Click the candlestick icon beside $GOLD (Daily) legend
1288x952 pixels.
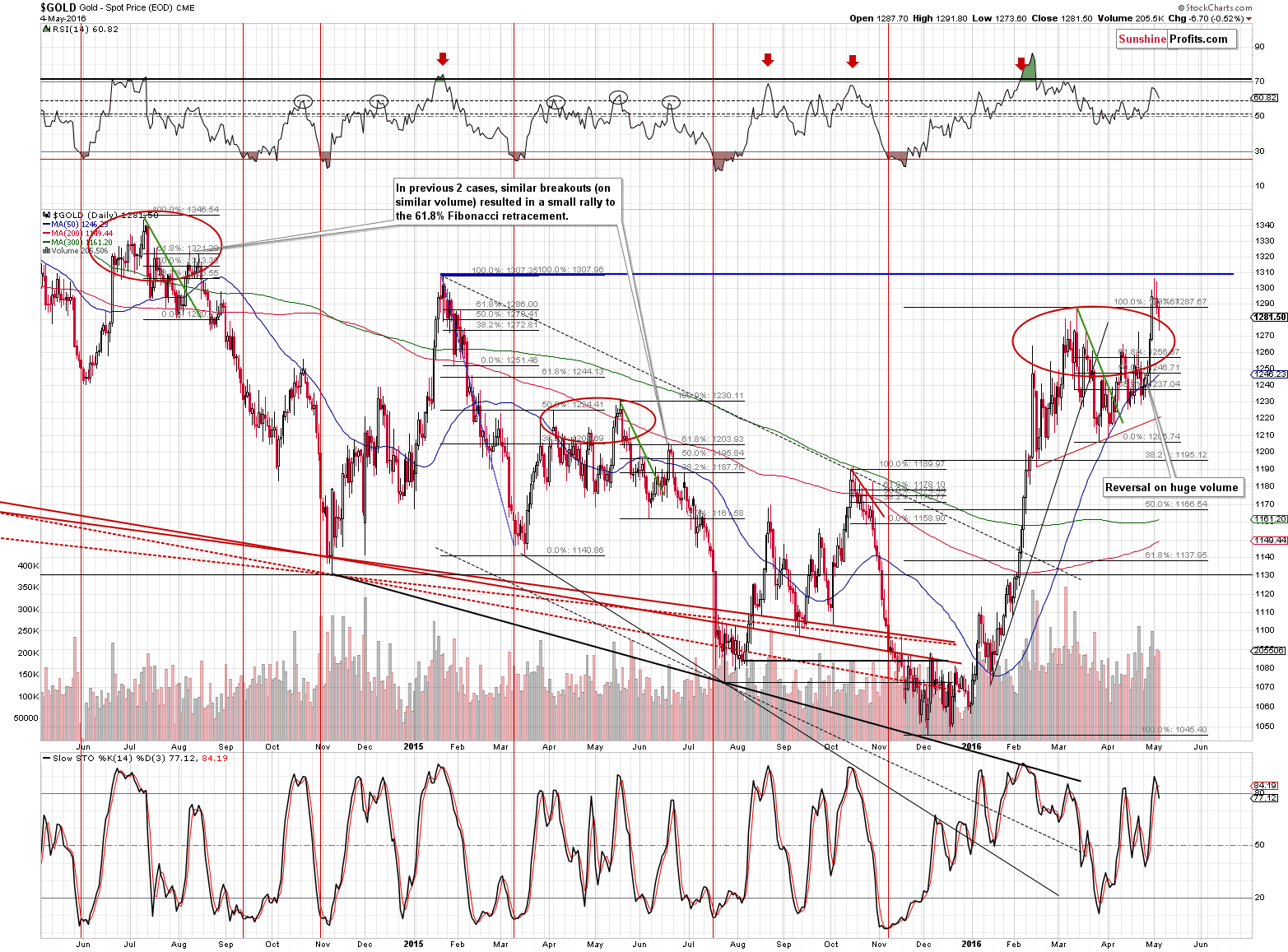pyautogui.click(x=46, y=215)
